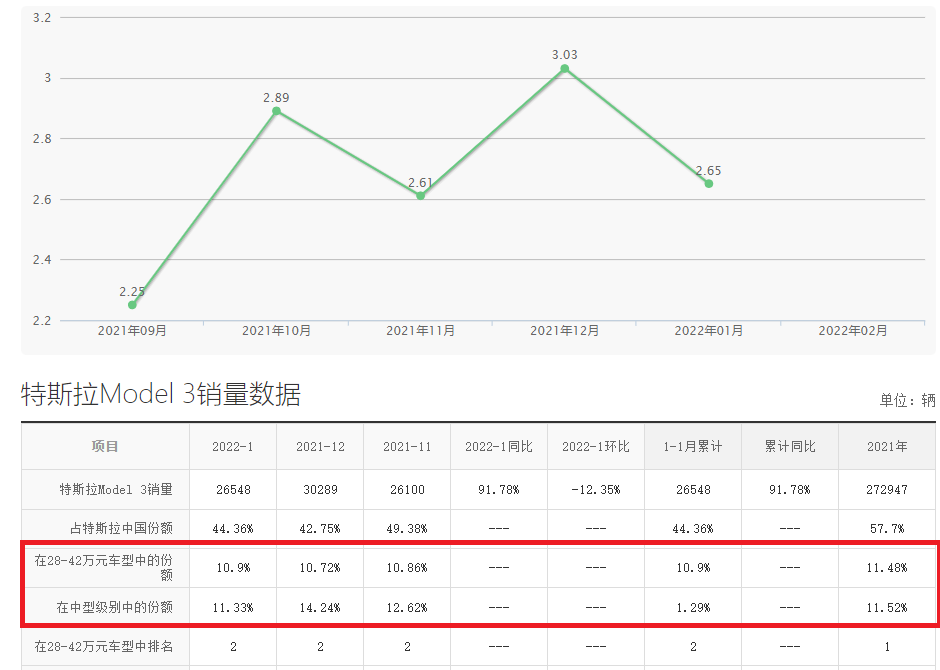Click the 2022年02月 axis label
The height and width of the screenshot is (670, 940).
852,331
